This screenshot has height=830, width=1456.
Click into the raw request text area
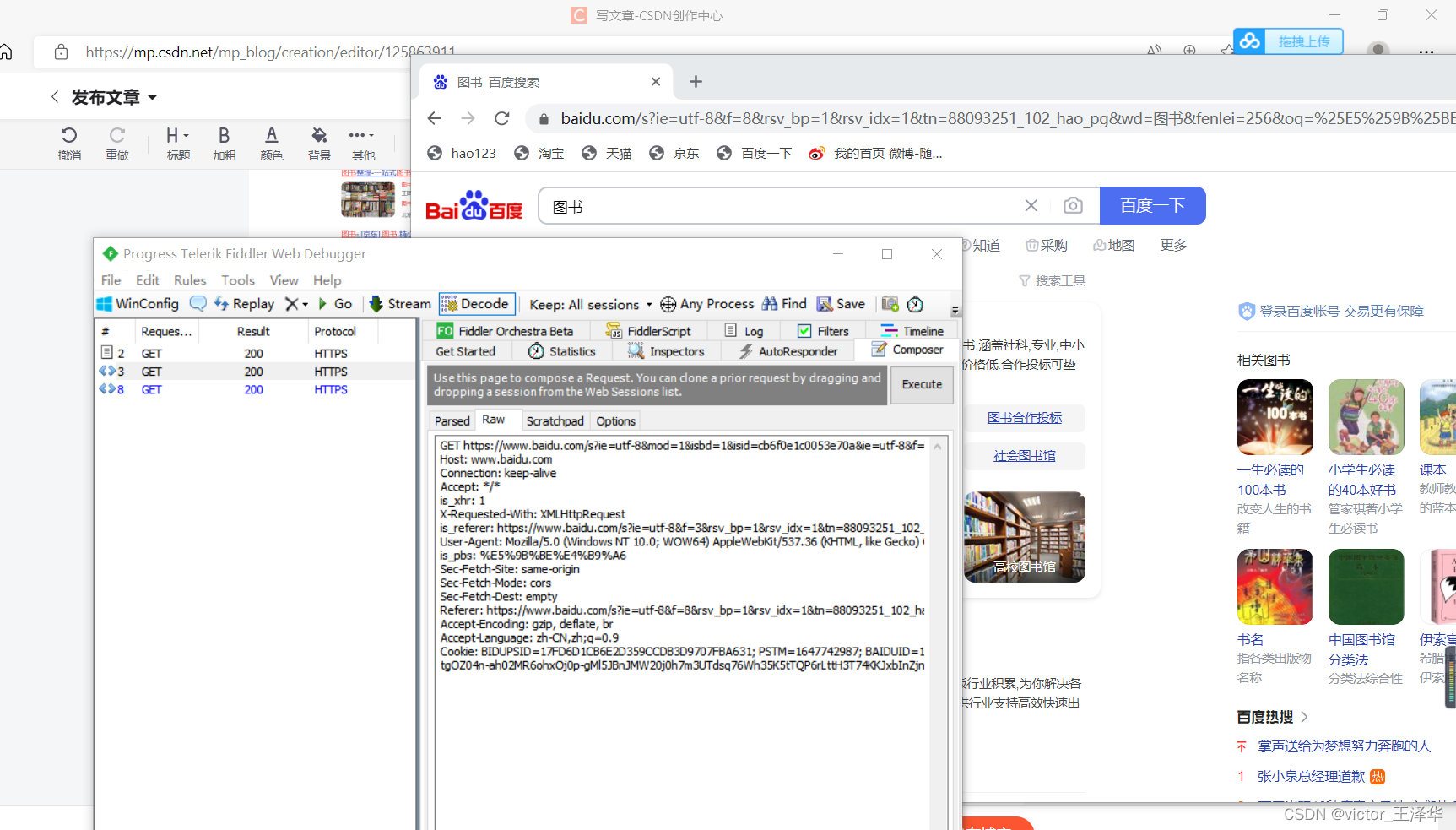[682, 633]
